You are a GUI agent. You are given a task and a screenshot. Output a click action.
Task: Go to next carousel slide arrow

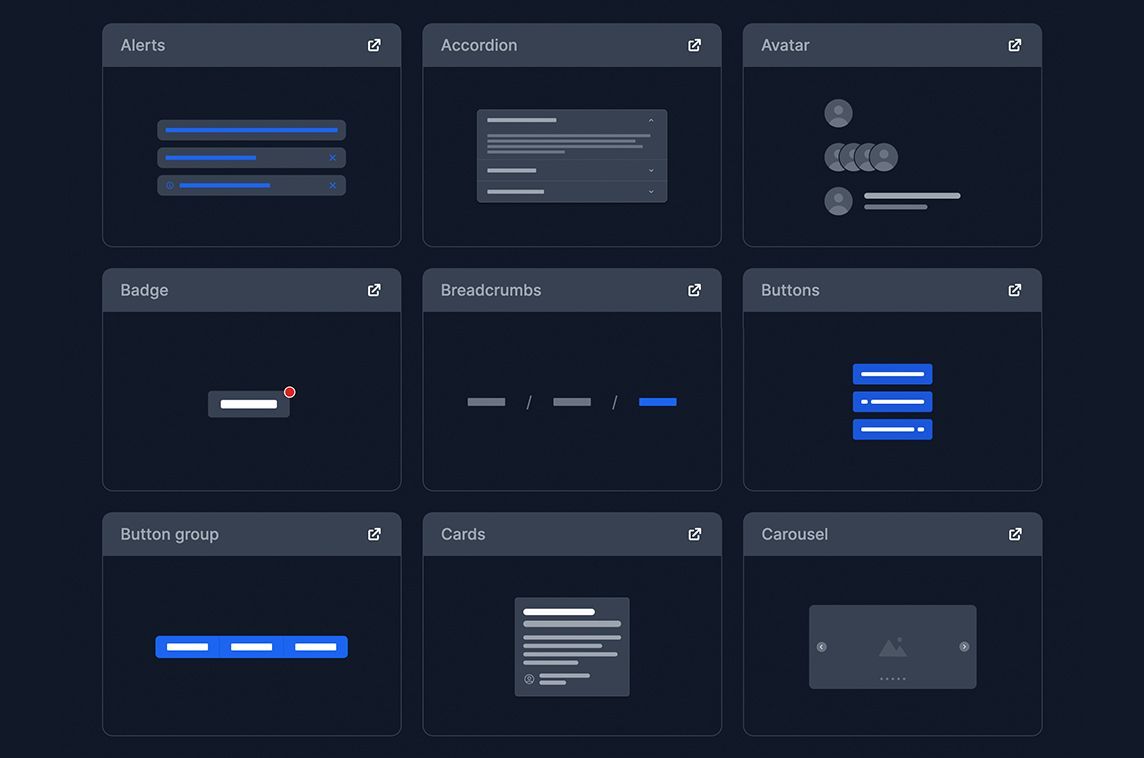(x=964, y=647)
